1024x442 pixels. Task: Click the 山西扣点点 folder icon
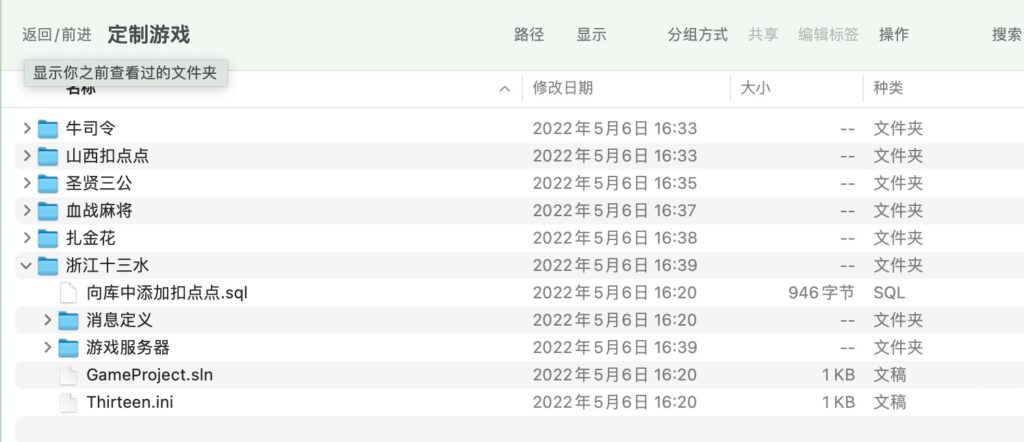pyautogui.click(x=48, y=156)
